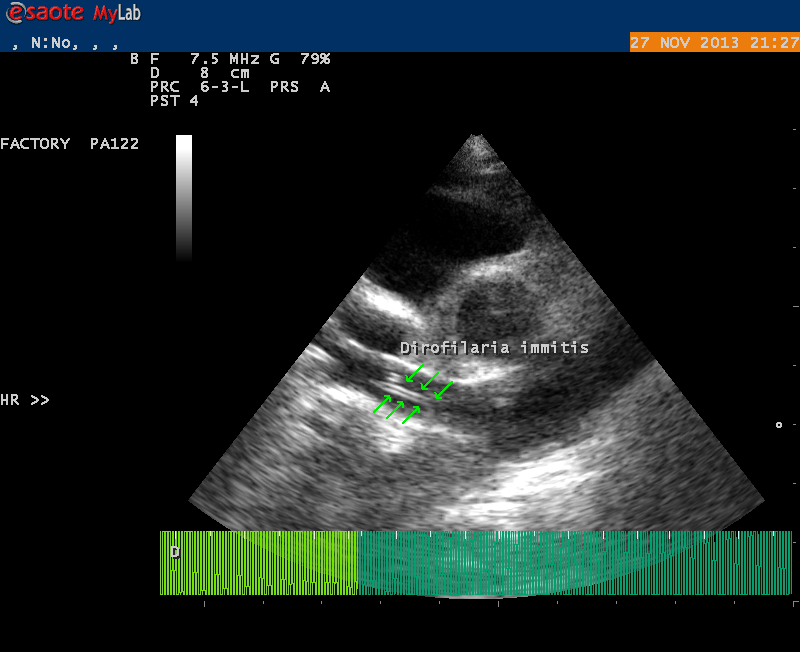
Task: Click the G 79% gain value
Action: point(300,59)
